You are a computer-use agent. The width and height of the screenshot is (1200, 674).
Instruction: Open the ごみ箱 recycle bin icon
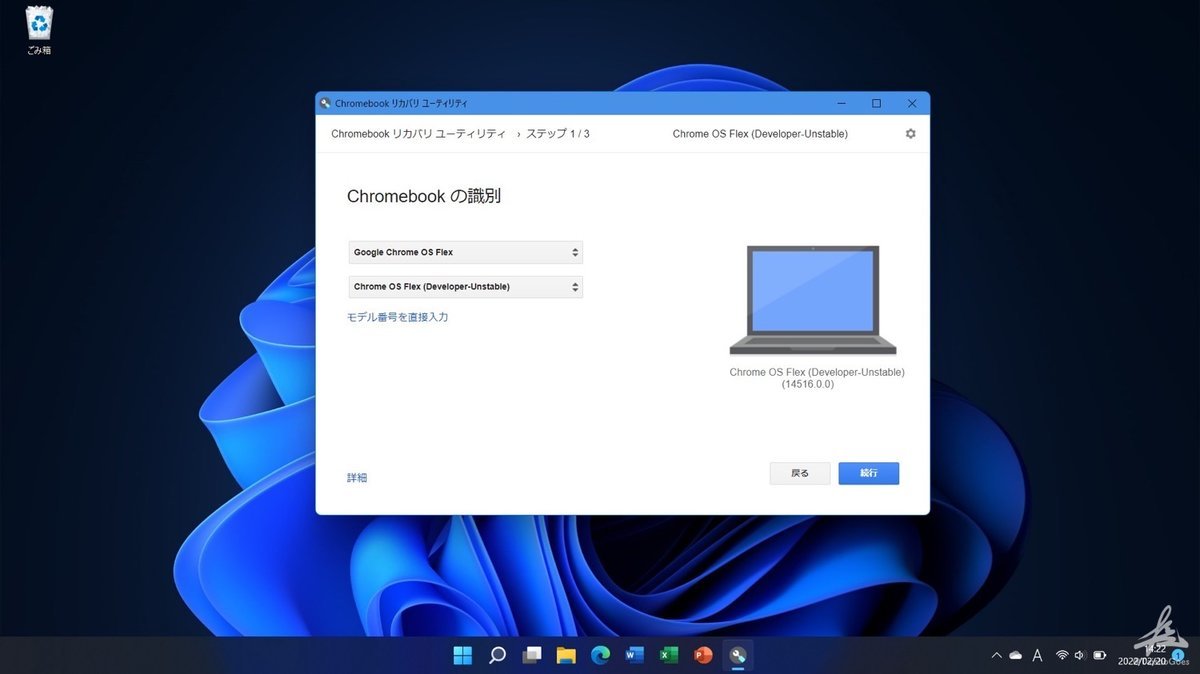pyautogui.click(x=39, y=29)
